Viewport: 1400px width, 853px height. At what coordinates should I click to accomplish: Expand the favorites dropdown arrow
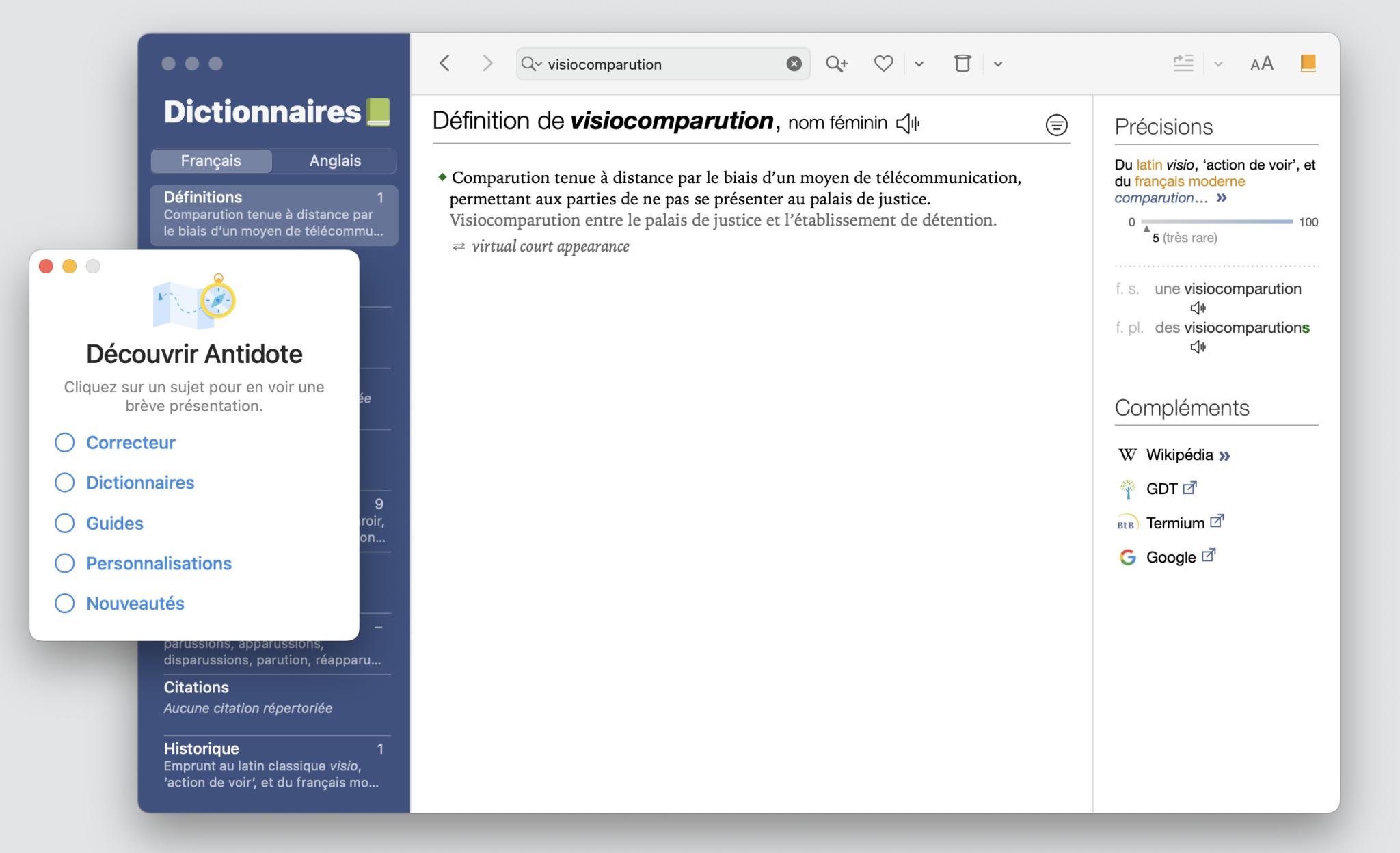tap(919, 64)
